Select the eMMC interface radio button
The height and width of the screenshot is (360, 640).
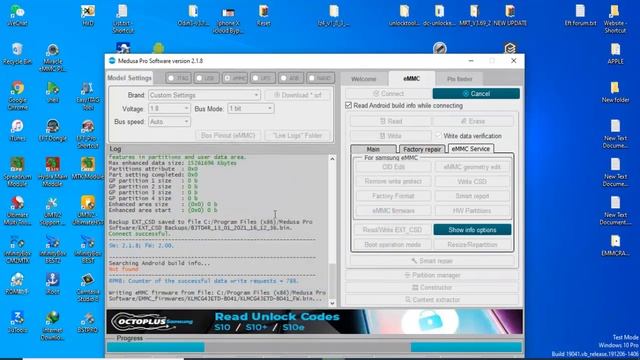(x=235, y=78)
